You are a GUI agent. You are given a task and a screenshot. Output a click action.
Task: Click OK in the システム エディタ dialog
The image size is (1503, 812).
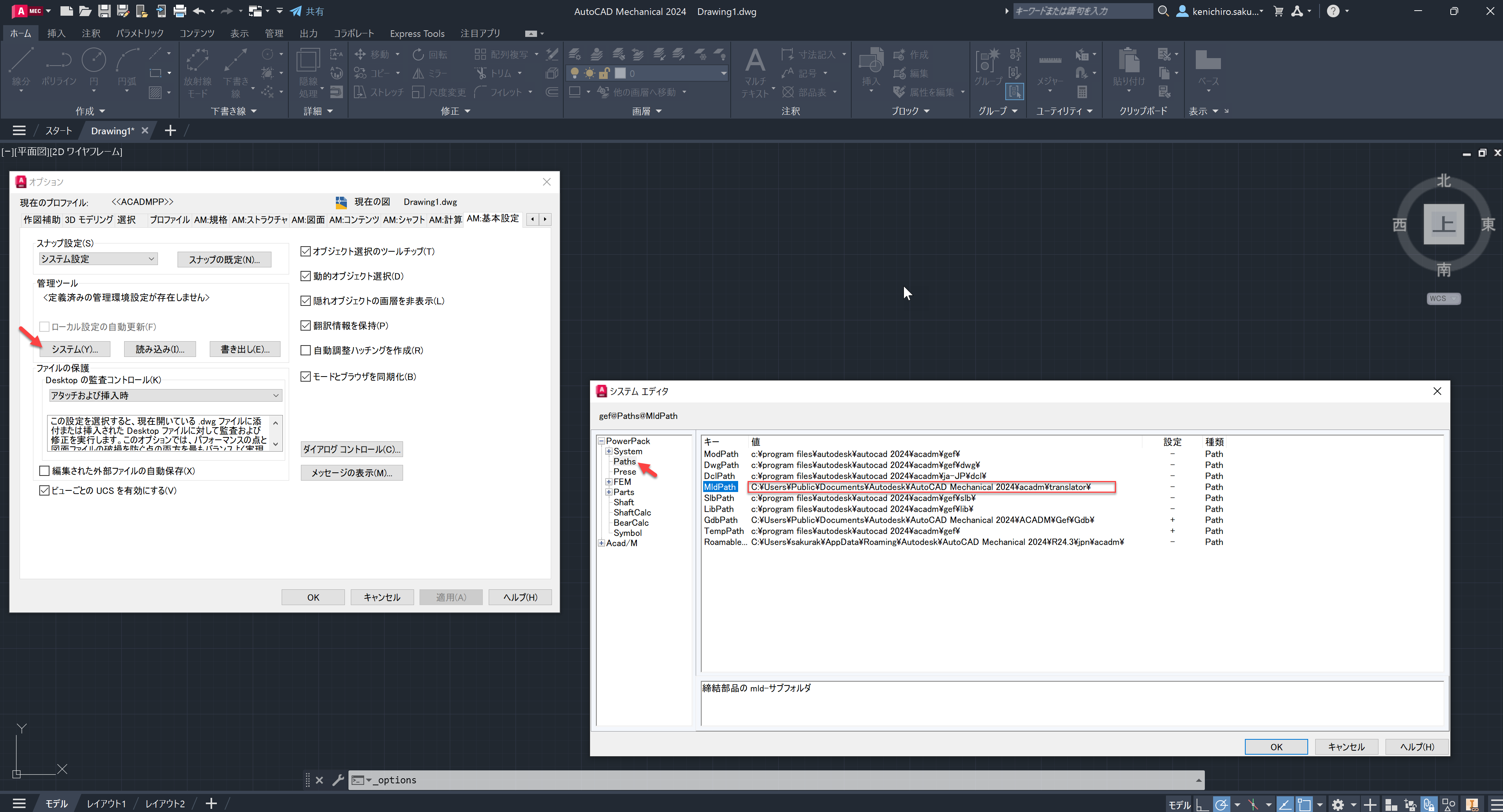pyautogui.click(x=1276, y=747)
